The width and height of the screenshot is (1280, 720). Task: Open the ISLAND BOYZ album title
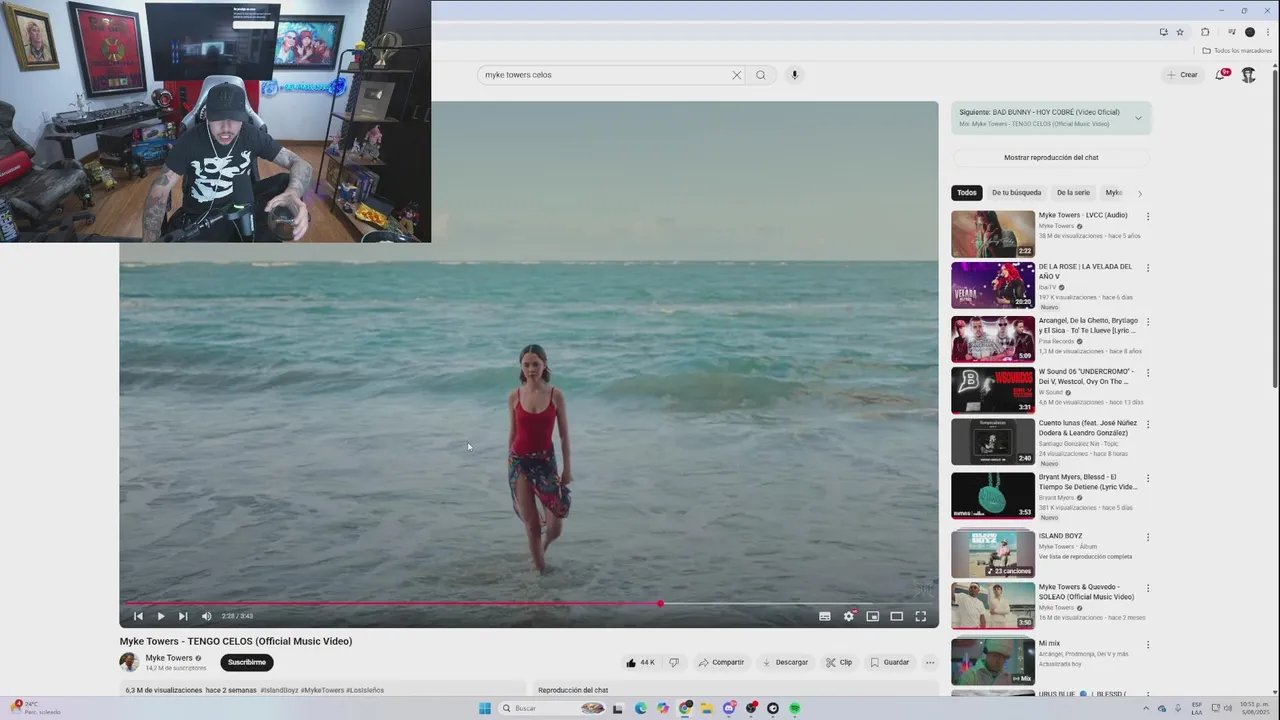[x=1060, y=536]
